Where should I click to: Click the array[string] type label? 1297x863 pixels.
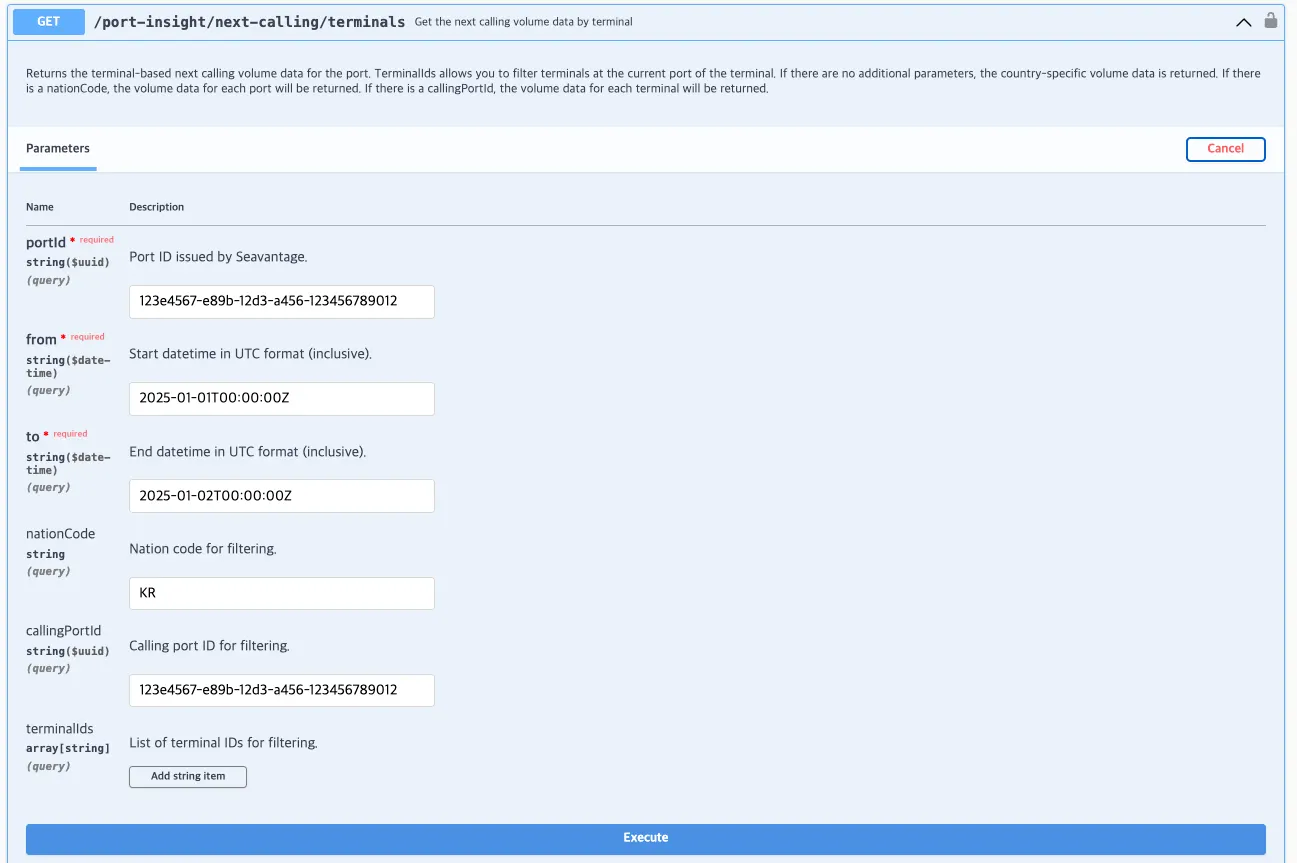pos(68,748)
